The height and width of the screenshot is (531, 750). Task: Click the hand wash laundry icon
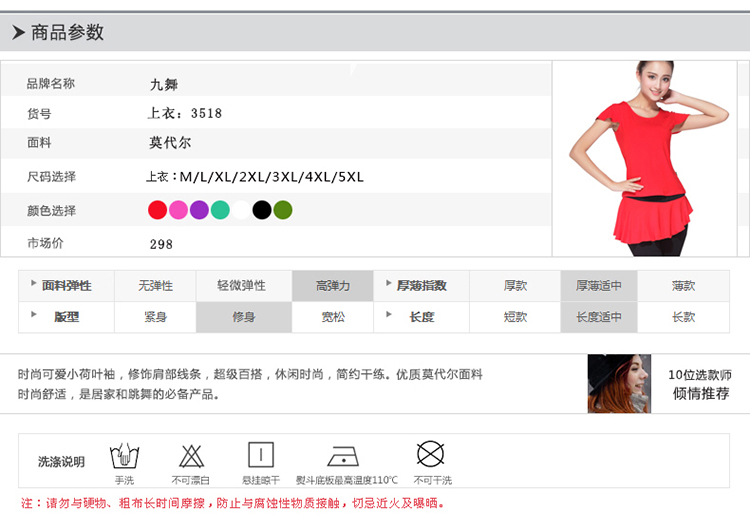pyautogui.click(x=123, y=456)
